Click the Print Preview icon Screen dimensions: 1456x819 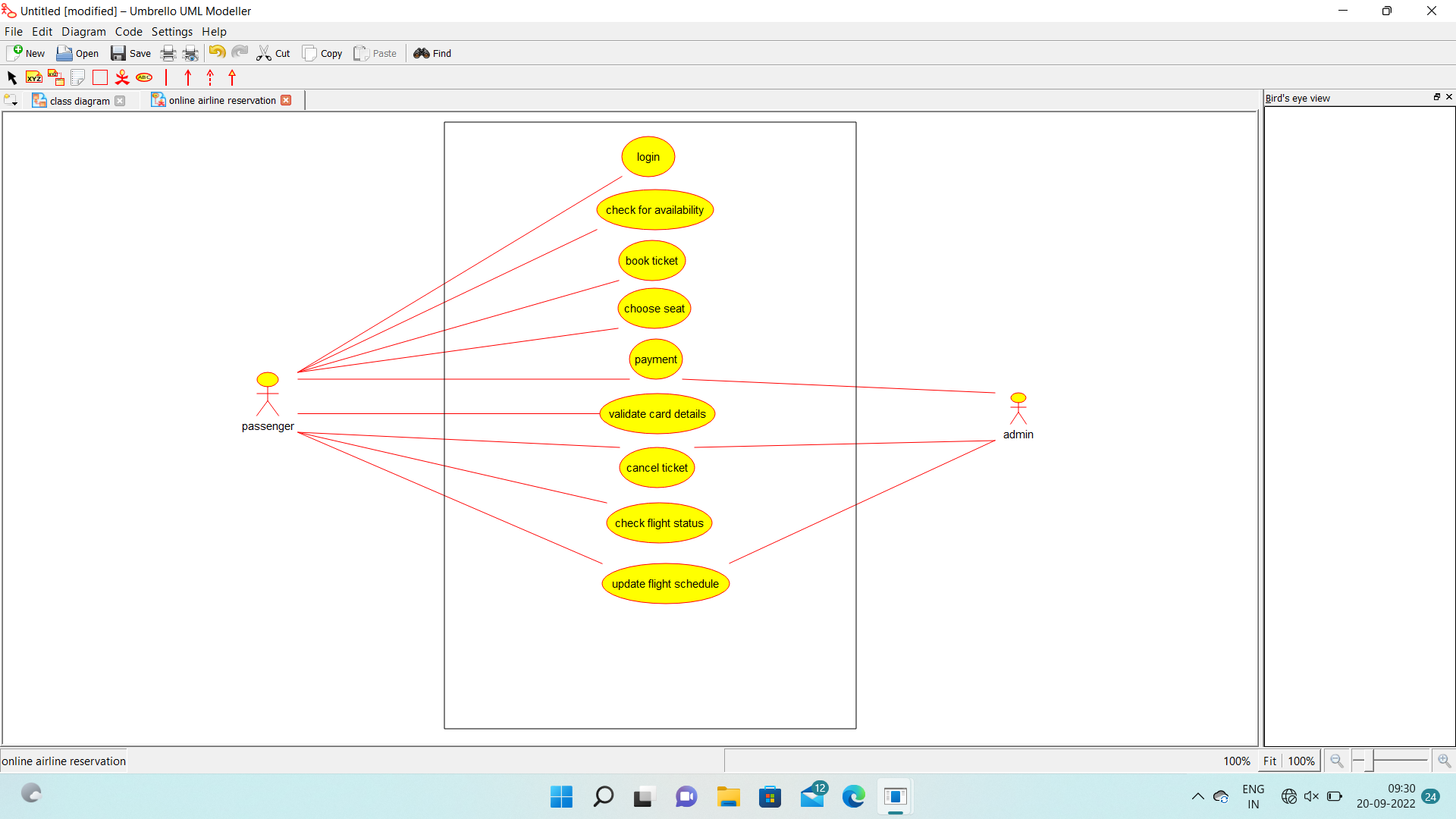coord(190,53)
